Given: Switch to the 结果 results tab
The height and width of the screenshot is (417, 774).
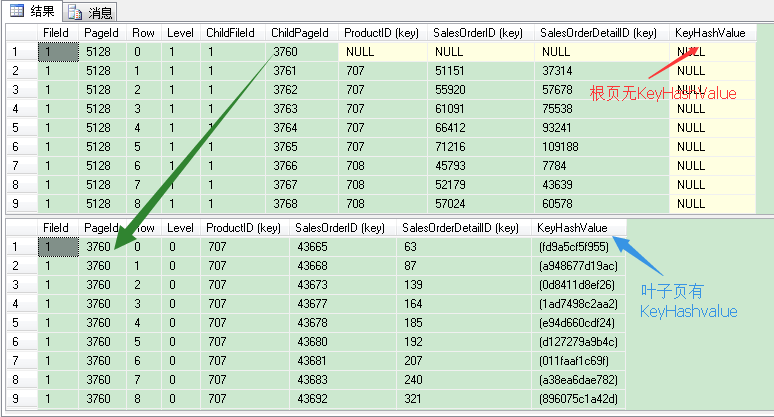Looking at the screenshot, I should click(32, 11).
